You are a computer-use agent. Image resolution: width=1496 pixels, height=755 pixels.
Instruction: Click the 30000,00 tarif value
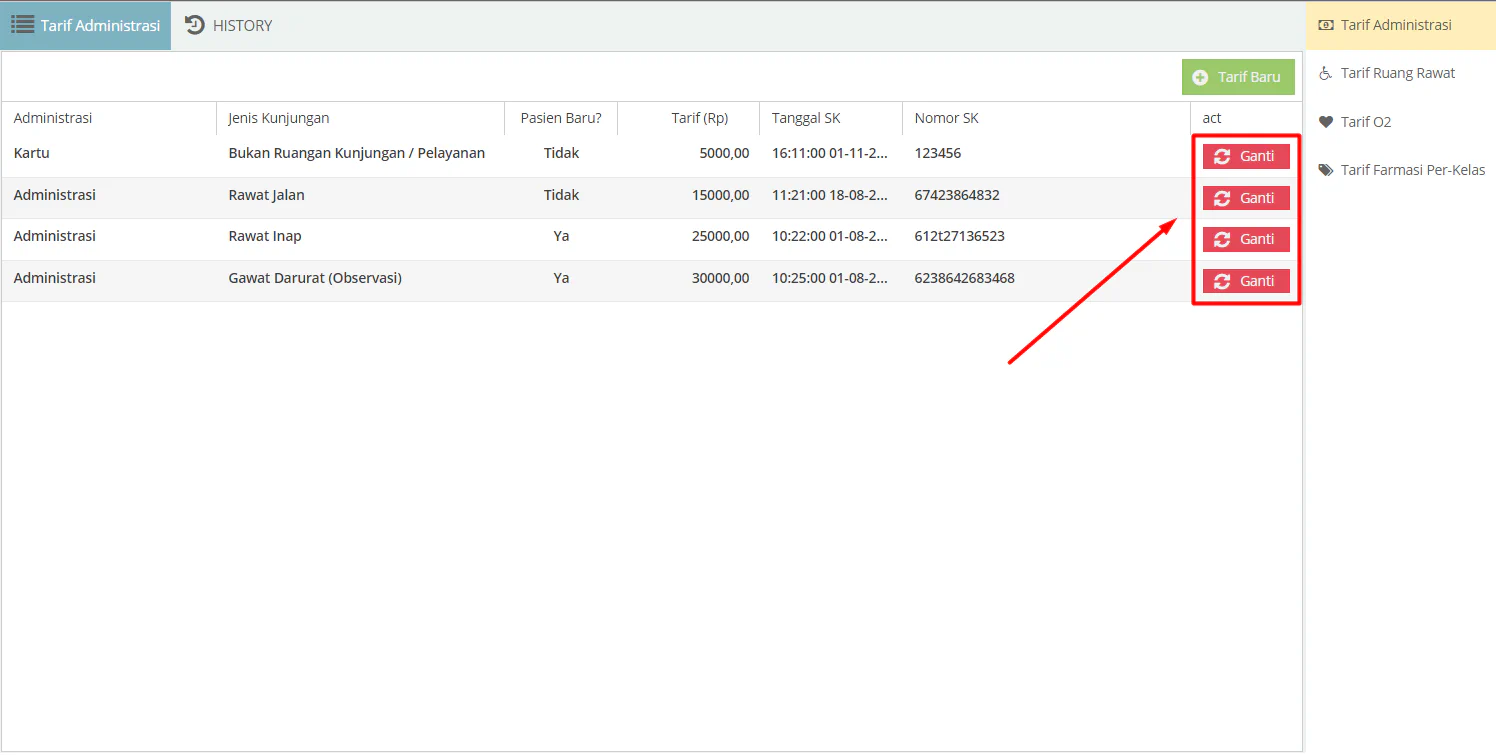[720, 278]
